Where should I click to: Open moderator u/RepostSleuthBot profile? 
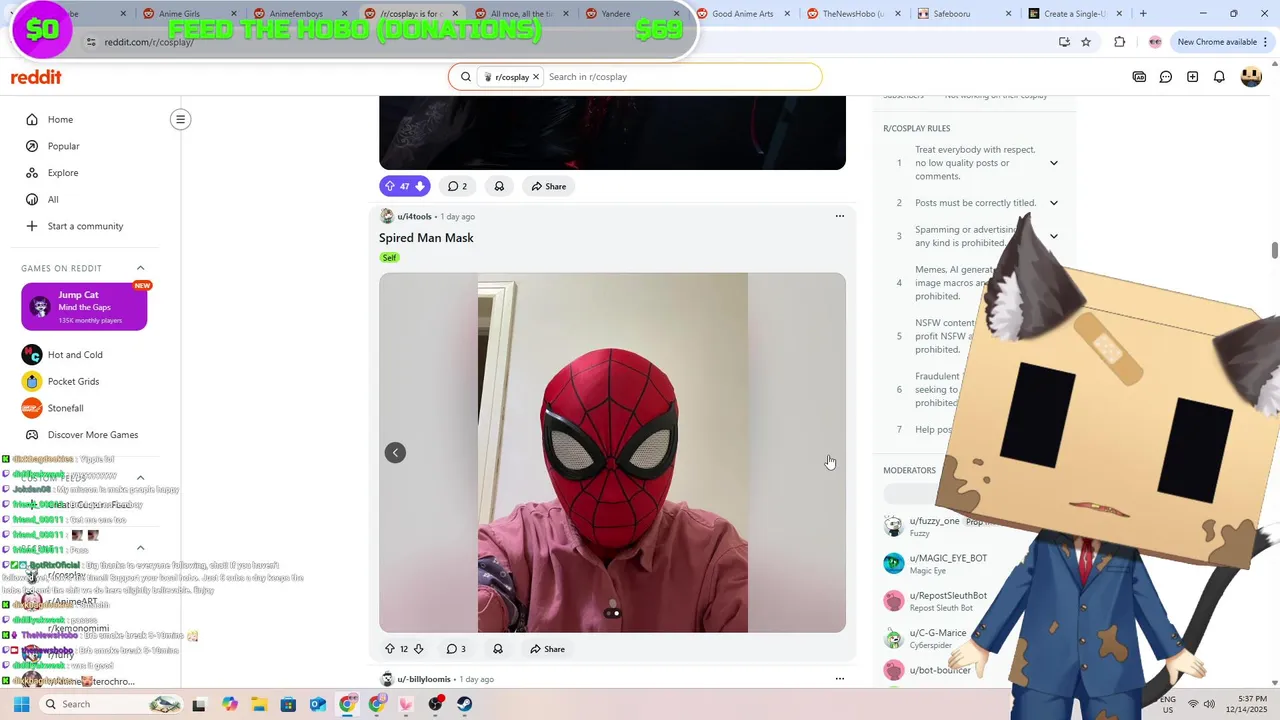948,596
